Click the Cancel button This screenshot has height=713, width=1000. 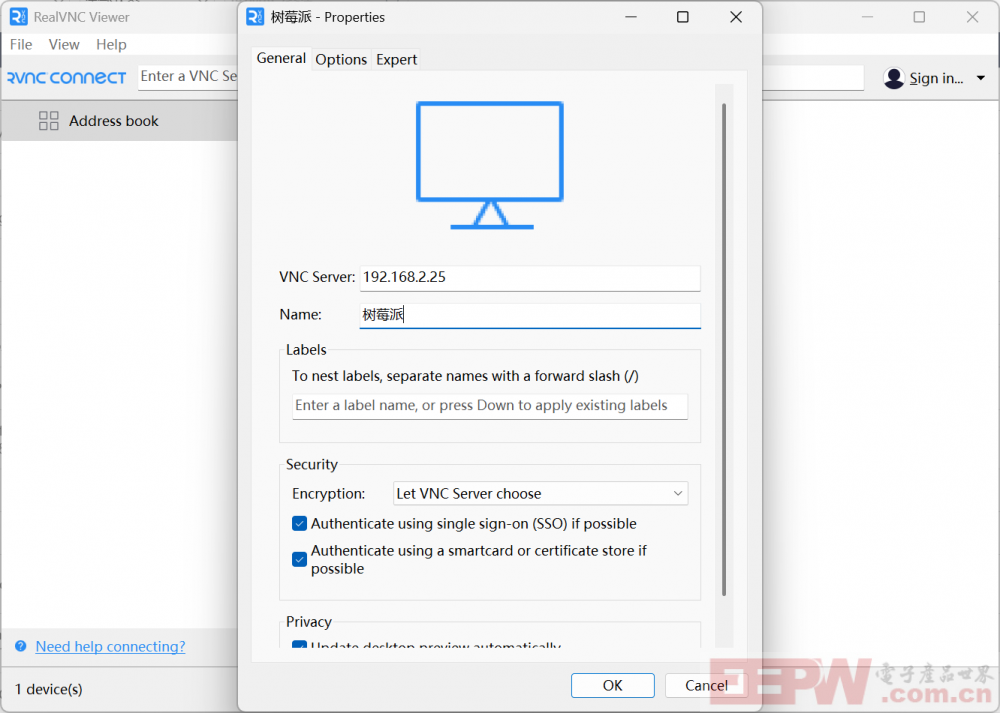706,685
